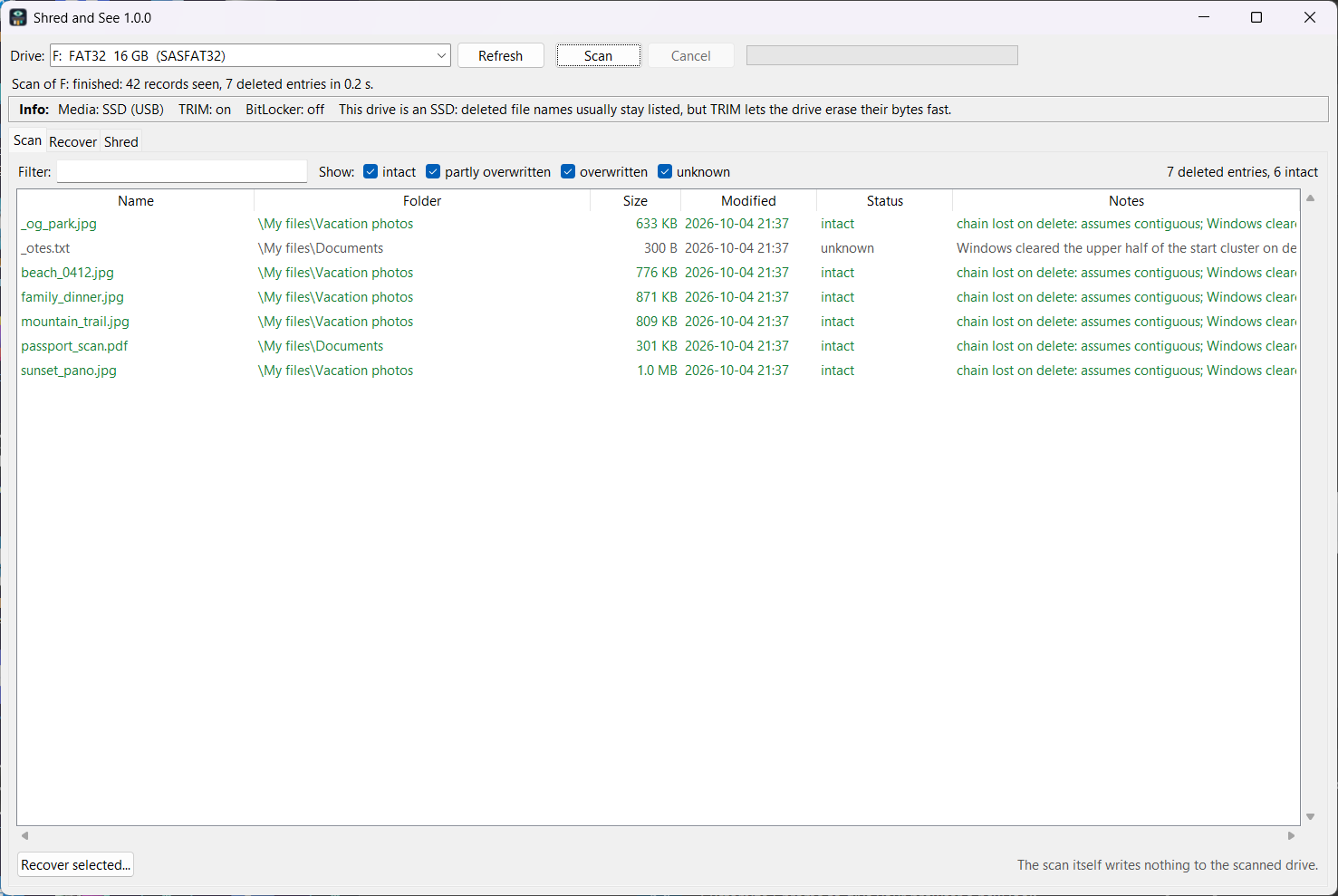Sort by the Modified column header
The width and height of the screenshot is (1338, 896).
[748, 201]
